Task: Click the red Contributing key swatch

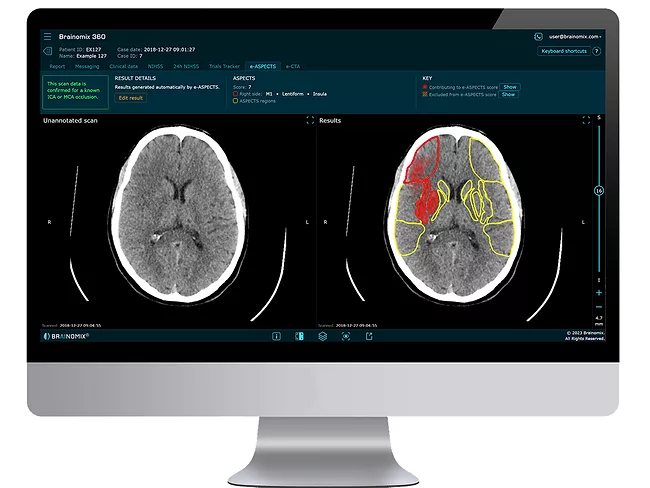Action: click(425, 87)
